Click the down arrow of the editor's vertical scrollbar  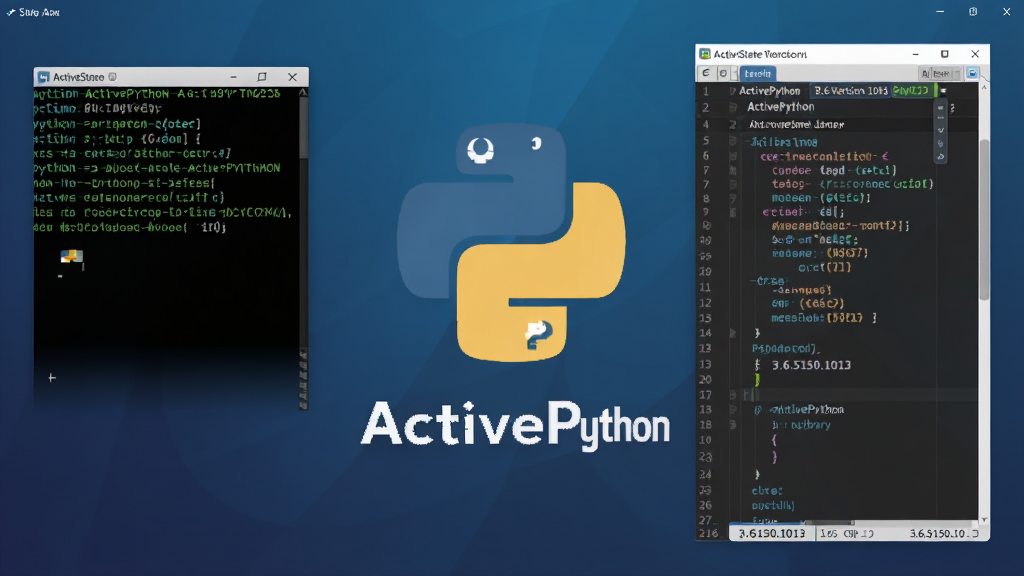[x=984, y=520]
